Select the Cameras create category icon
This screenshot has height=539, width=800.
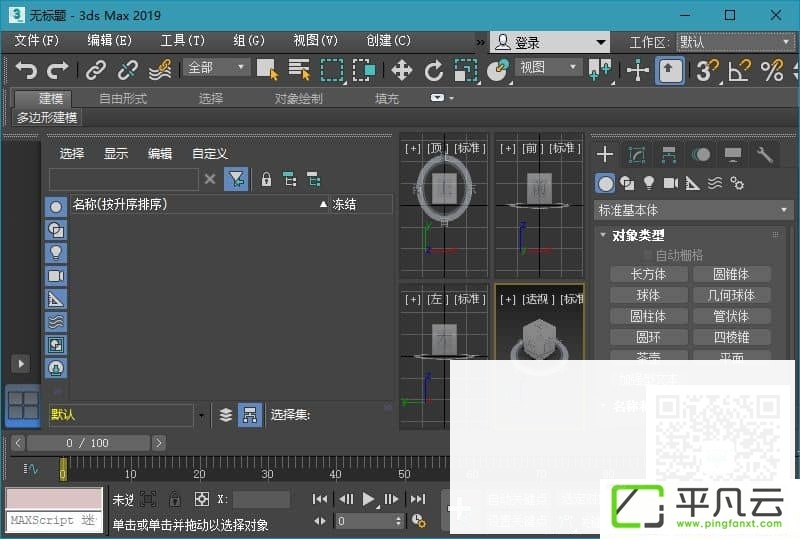click(x=670, y=183)
